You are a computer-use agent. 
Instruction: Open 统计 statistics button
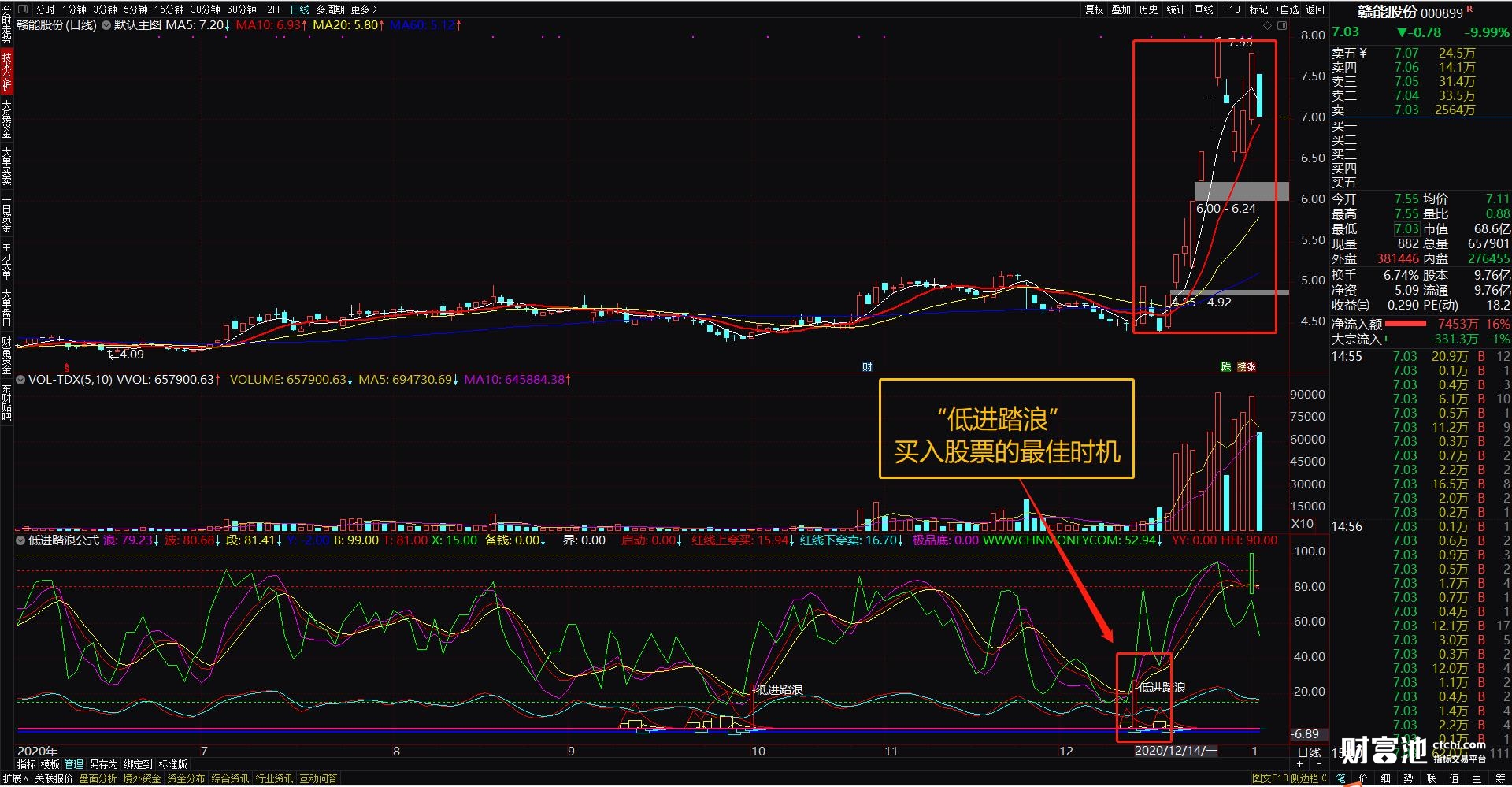(x=1176, y=9)
